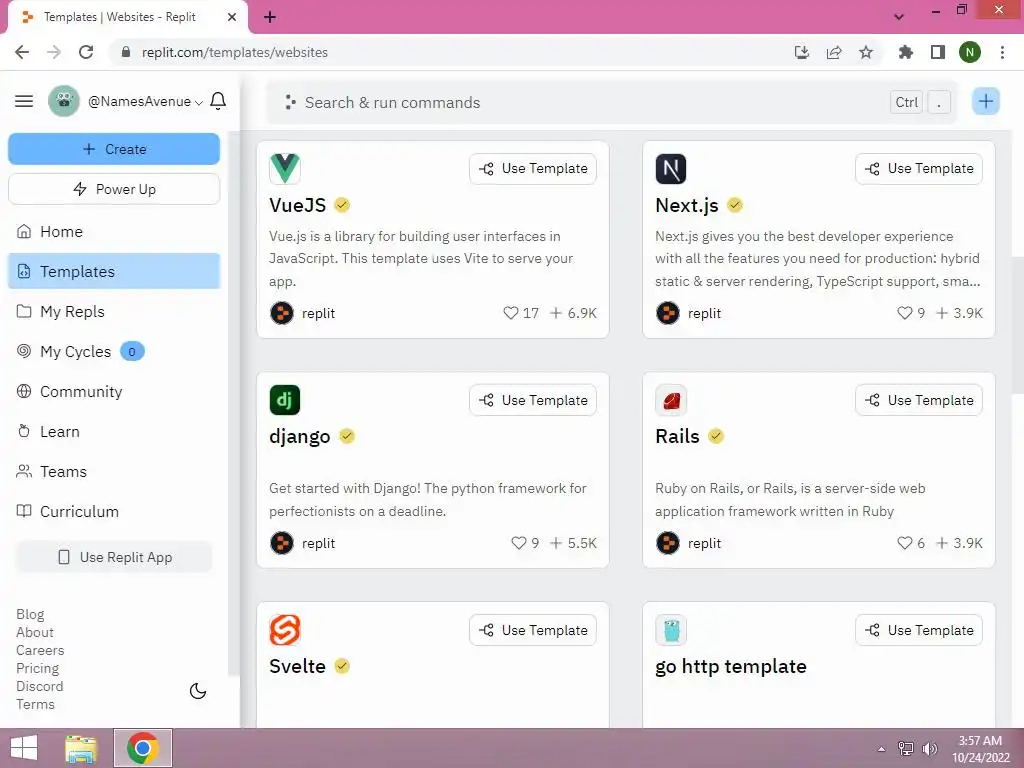
Task: Toggle dark mode moon icon
Action: 198,691
